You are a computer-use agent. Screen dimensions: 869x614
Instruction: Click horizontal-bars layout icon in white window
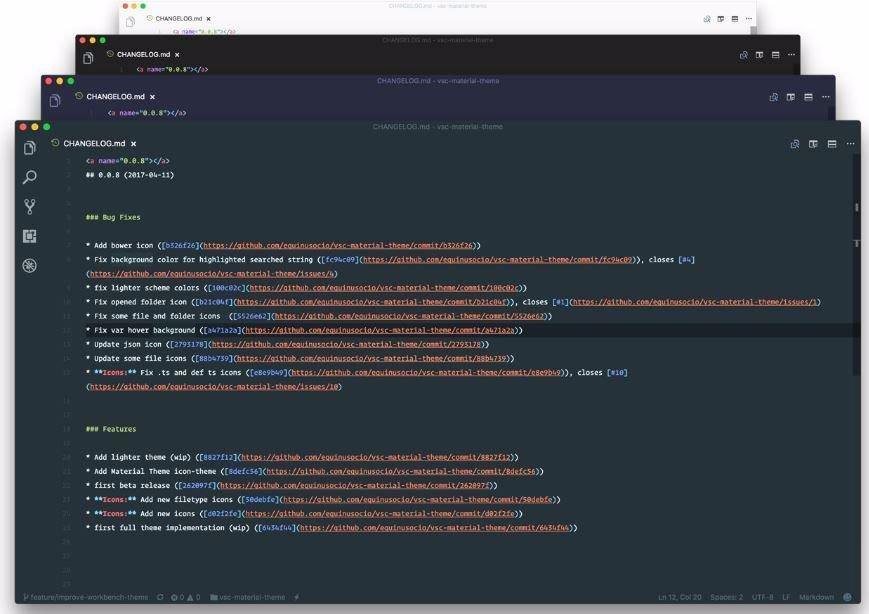[x=735, y=19]
